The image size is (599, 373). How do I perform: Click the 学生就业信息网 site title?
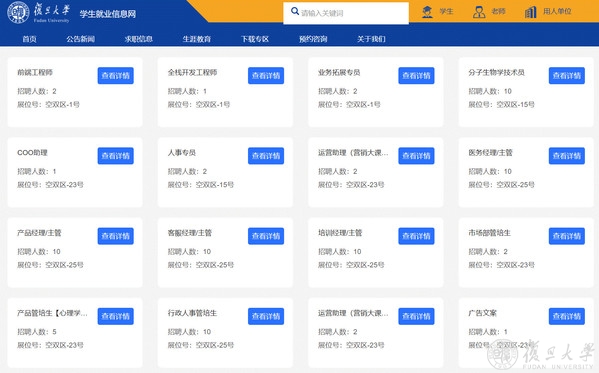pyautogui.click(x=108, y=14)
